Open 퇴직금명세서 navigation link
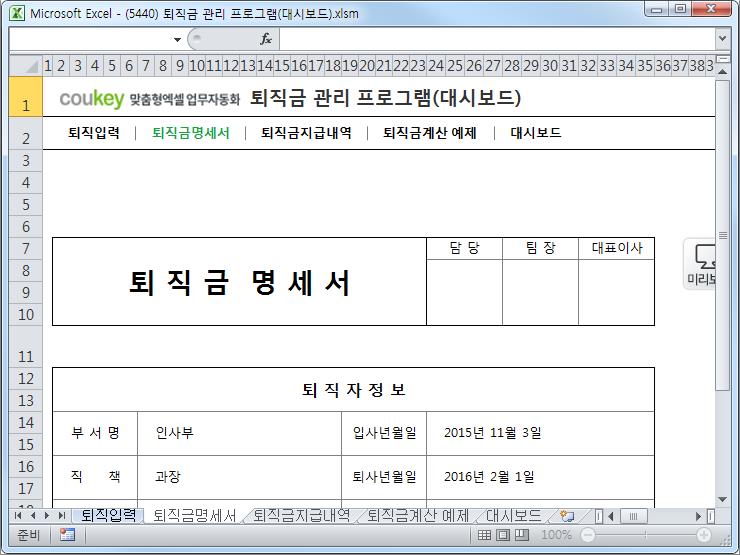 [191, 133]
